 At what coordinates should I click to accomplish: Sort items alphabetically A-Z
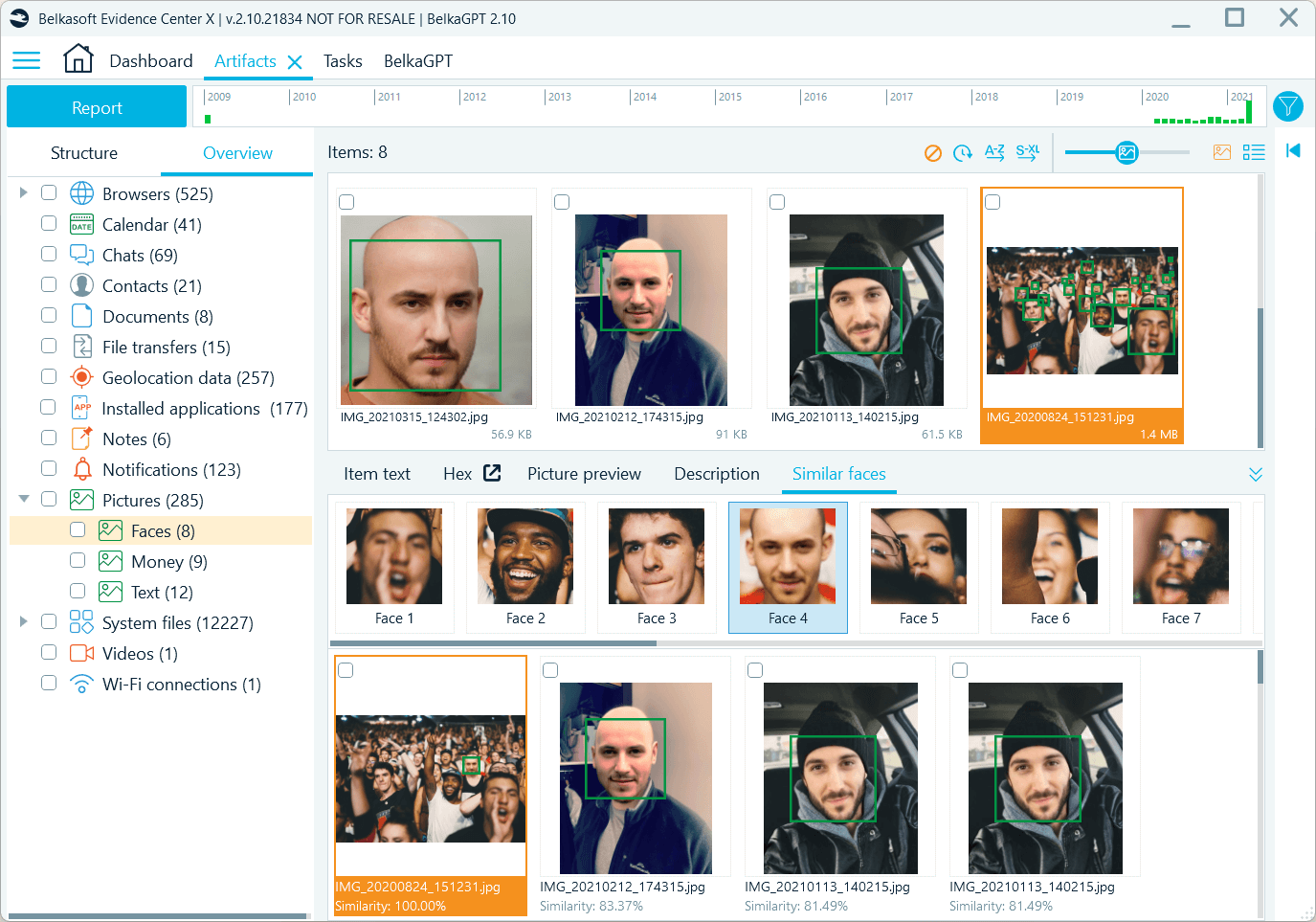click(x=994, y=152)
